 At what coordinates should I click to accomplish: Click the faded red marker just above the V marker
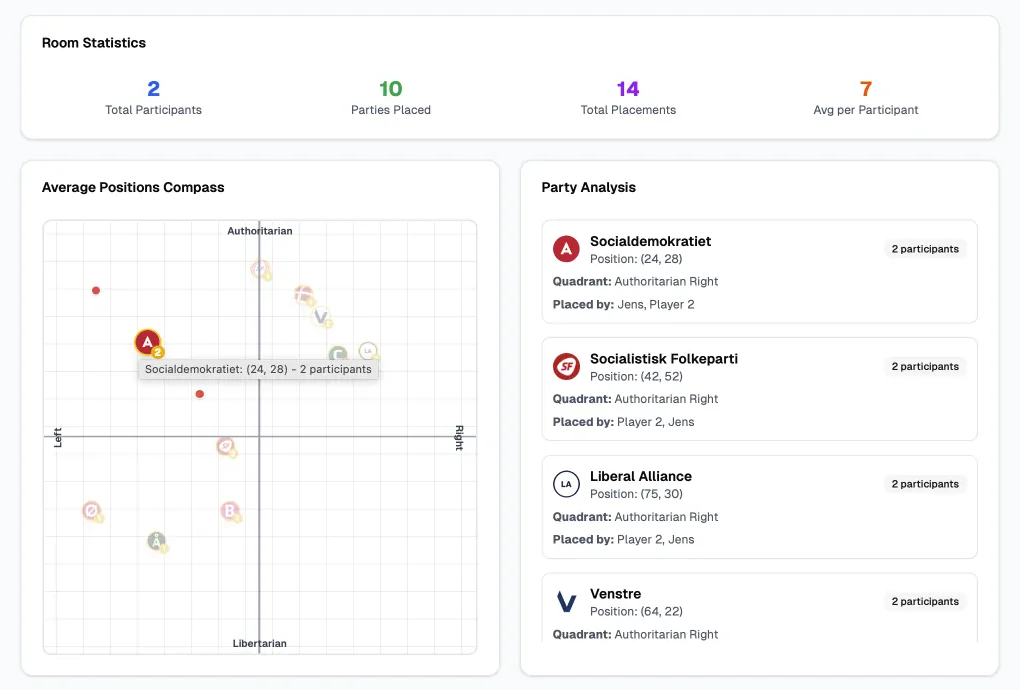[x=304, y=295]
